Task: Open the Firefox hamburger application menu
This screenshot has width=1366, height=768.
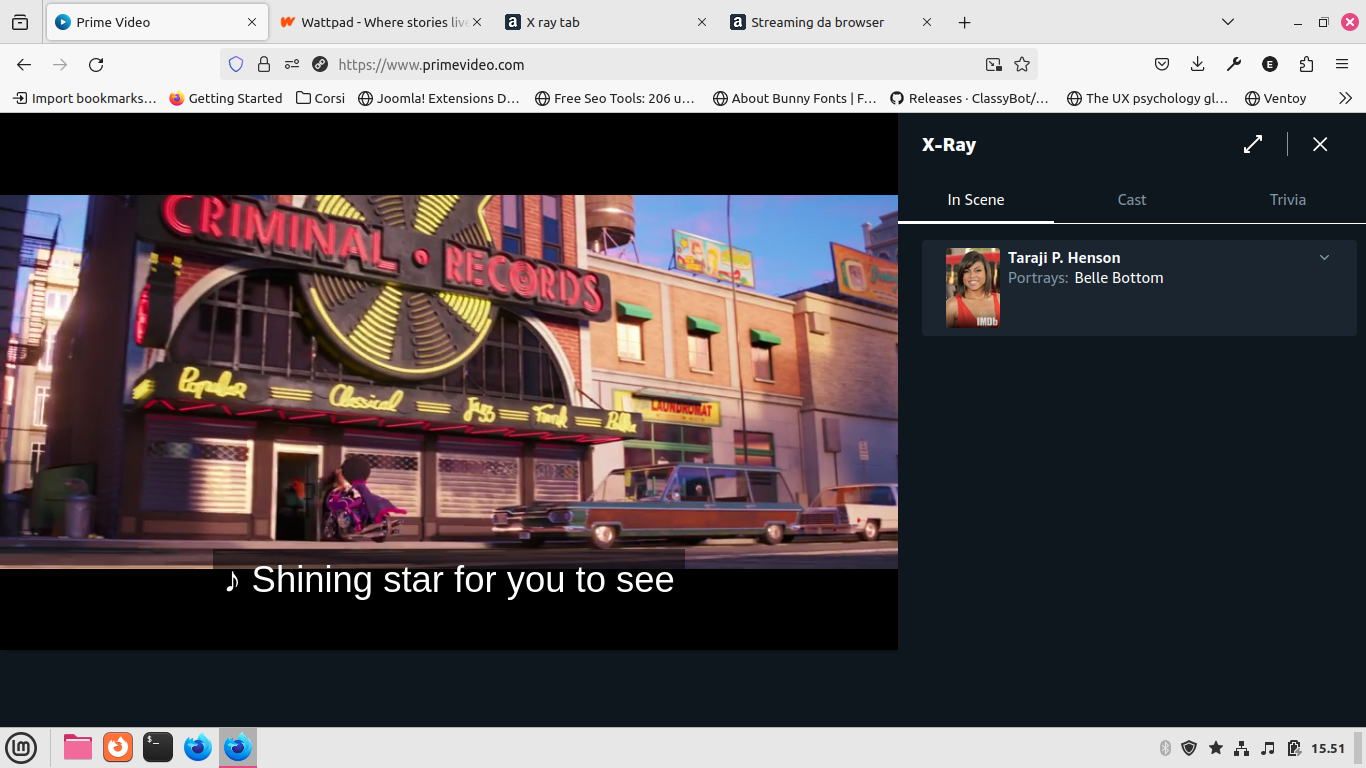Action: 1342,65
